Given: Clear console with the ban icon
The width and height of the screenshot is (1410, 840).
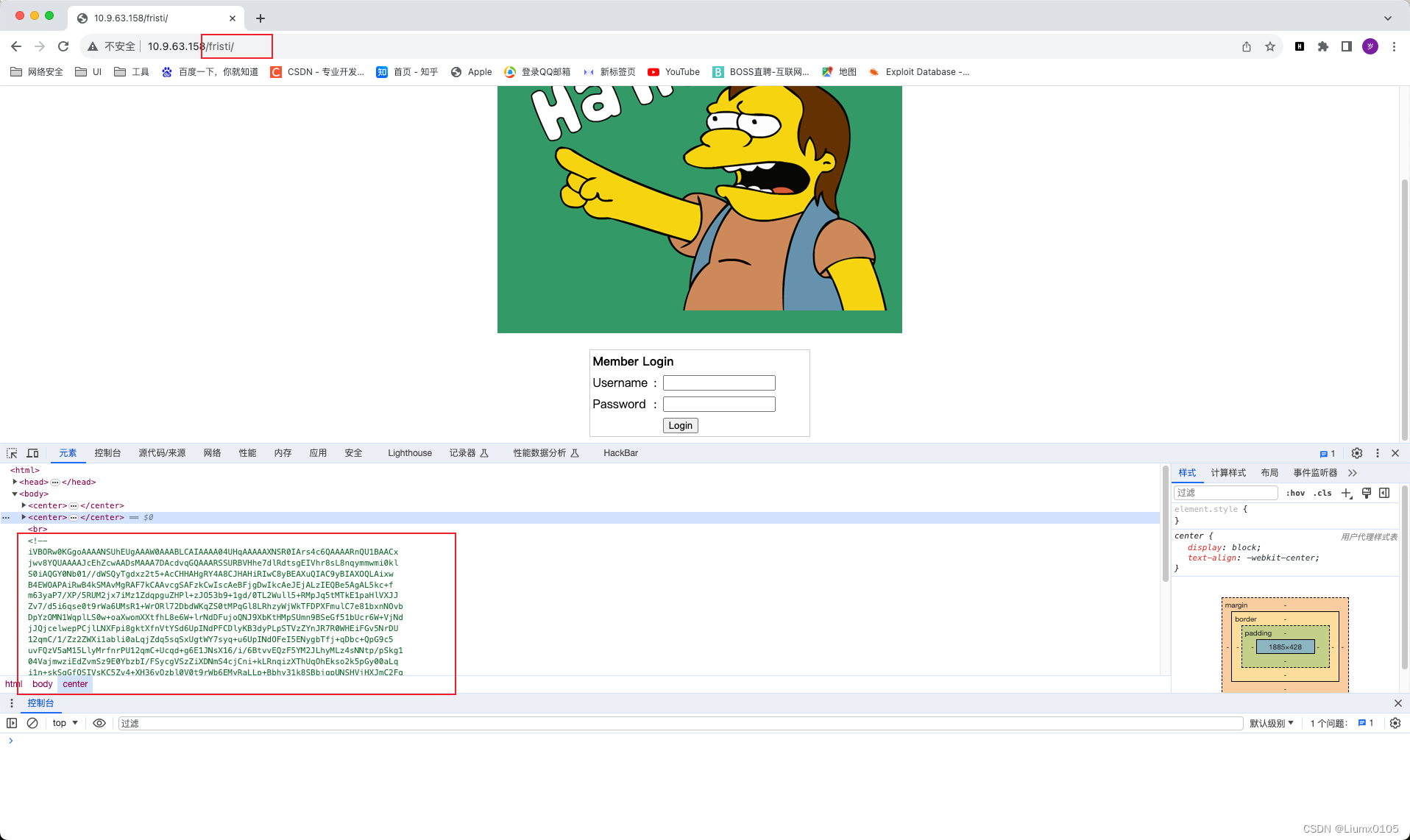Looking at the screenshot, I should [32, 723].
